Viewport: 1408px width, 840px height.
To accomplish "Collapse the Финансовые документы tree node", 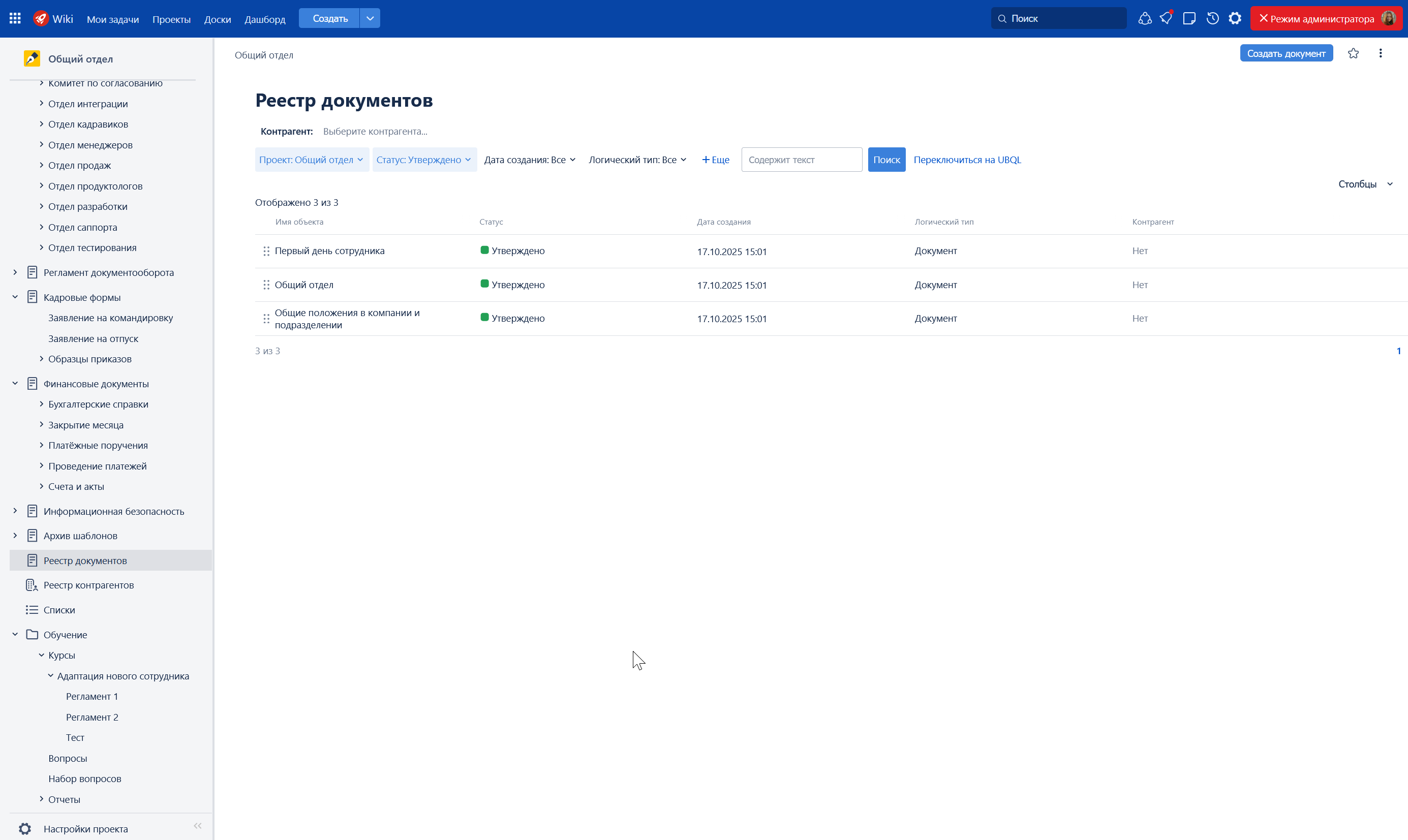I will 15,383.
